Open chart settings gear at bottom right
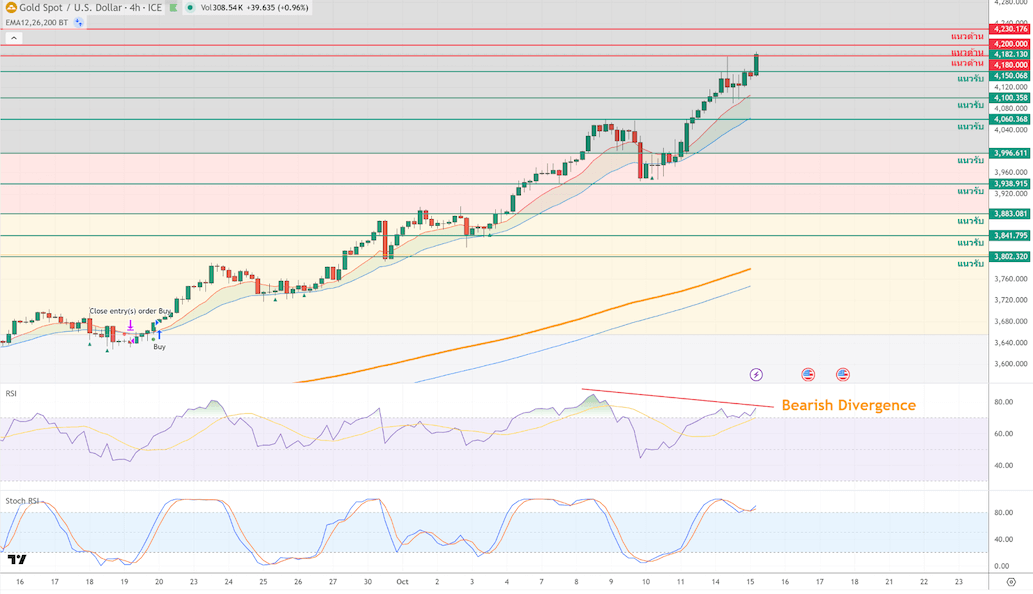This screenshot has height=594, width=1033. (x=1010, y=581)
